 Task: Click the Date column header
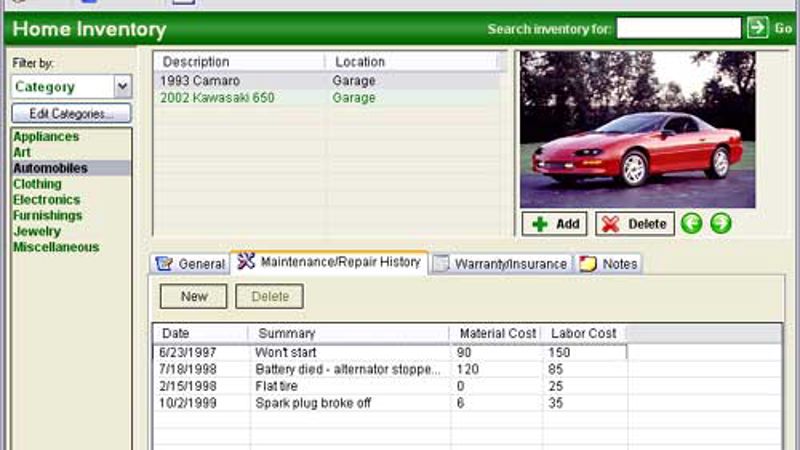point(201,334)
